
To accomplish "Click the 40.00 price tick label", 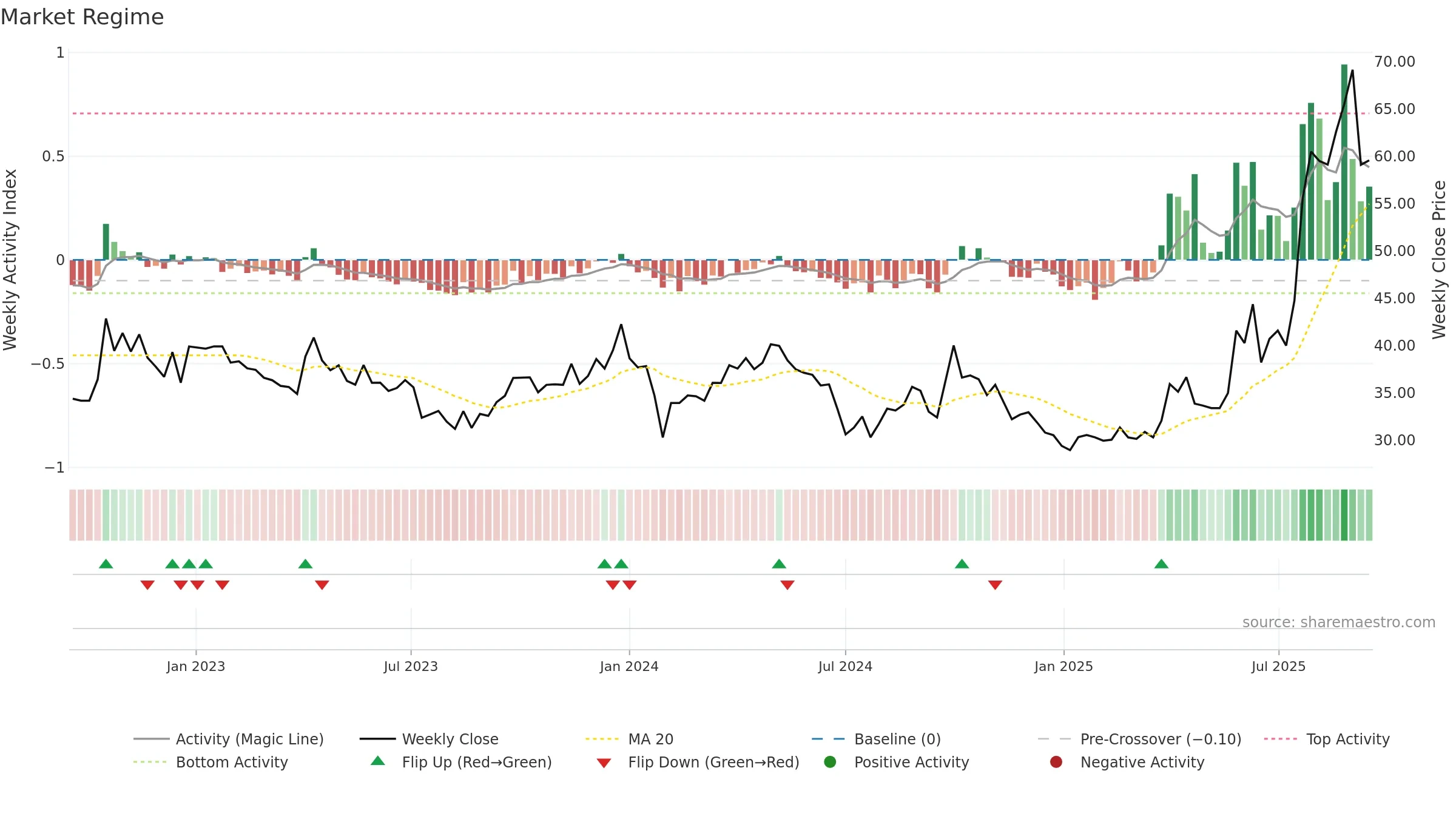I will pyautogui.click(x=1395, y=346).
